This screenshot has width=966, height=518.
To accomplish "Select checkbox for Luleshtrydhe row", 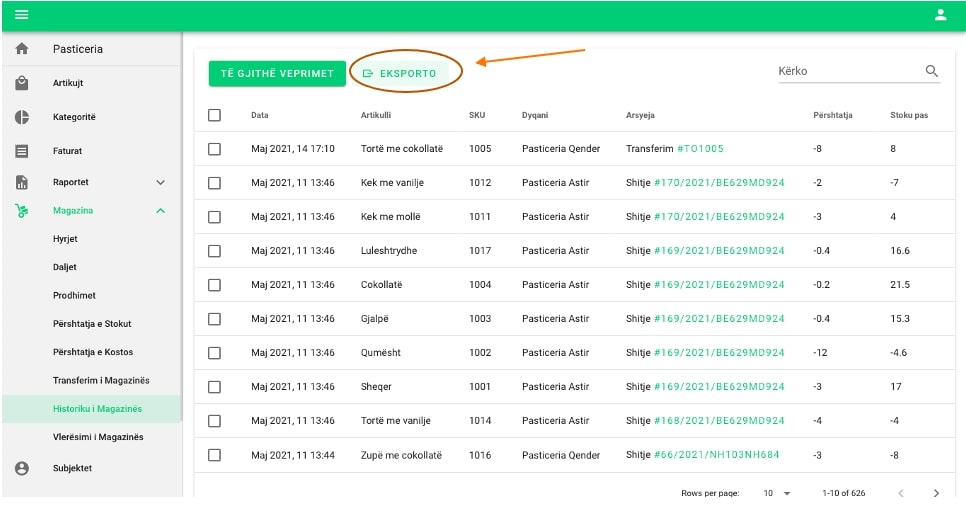I will pos(214,251).
